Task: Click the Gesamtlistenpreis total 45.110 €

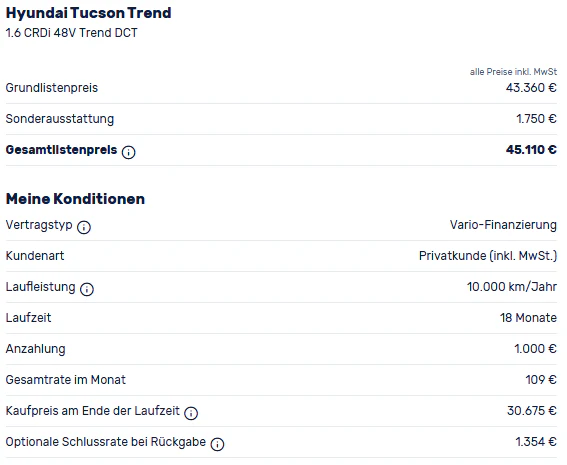Action: 531,150
